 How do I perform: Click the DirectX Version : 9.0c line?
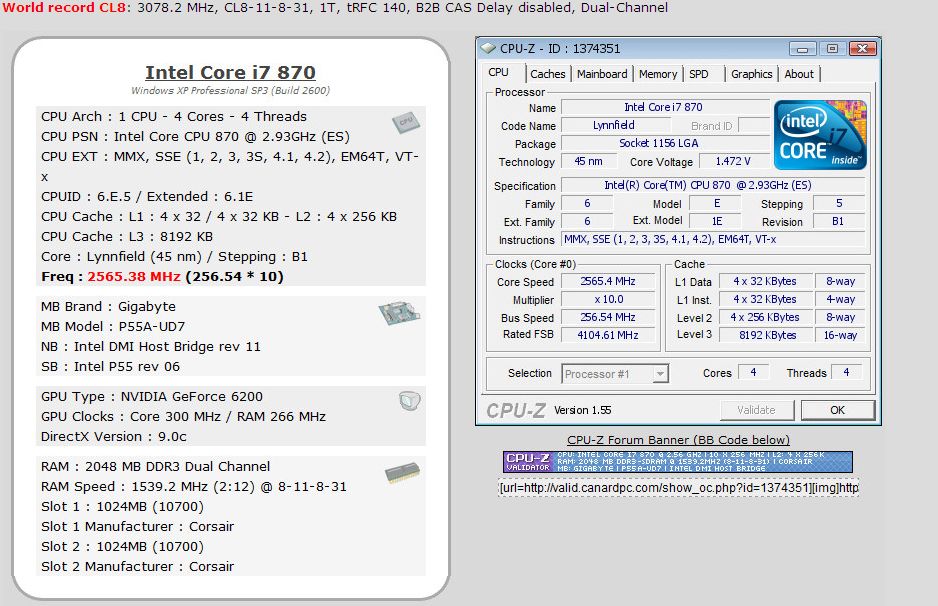(114, 437)
